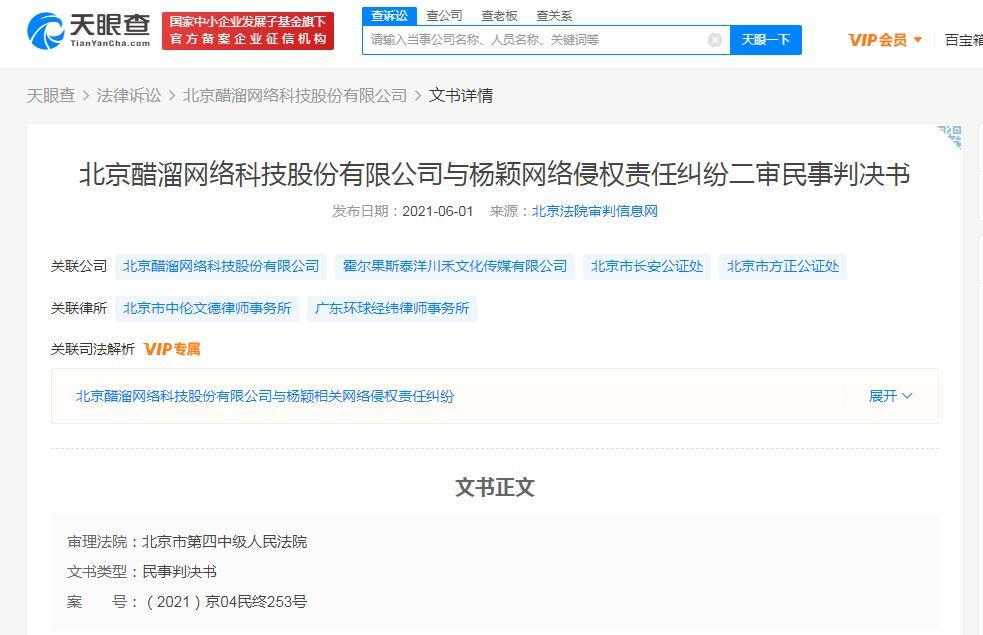
Task: Click the publish date 2021-06-01 text
Action: pos(438,211)
